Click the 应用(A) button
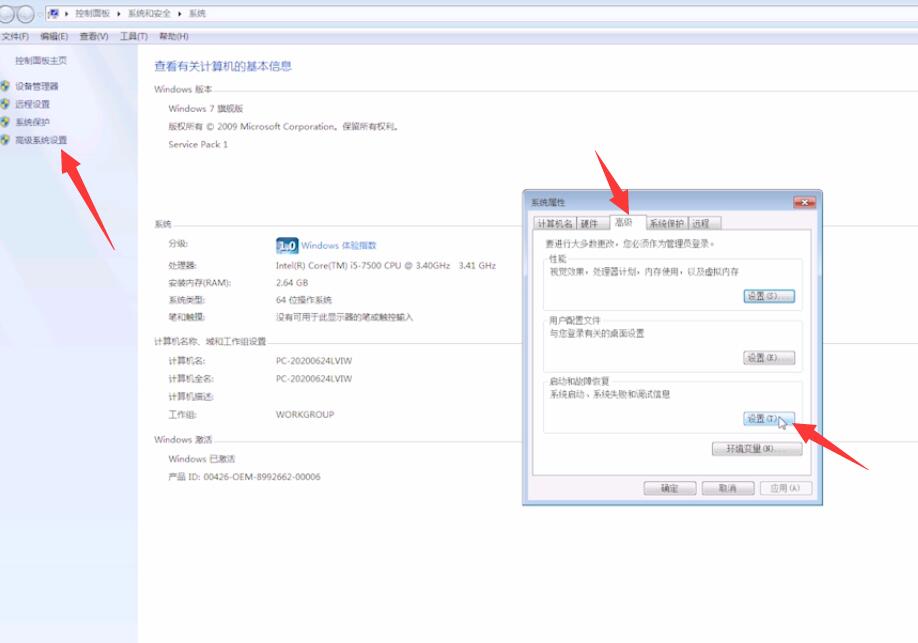This screenshot has width=918, height=643. 786,488
